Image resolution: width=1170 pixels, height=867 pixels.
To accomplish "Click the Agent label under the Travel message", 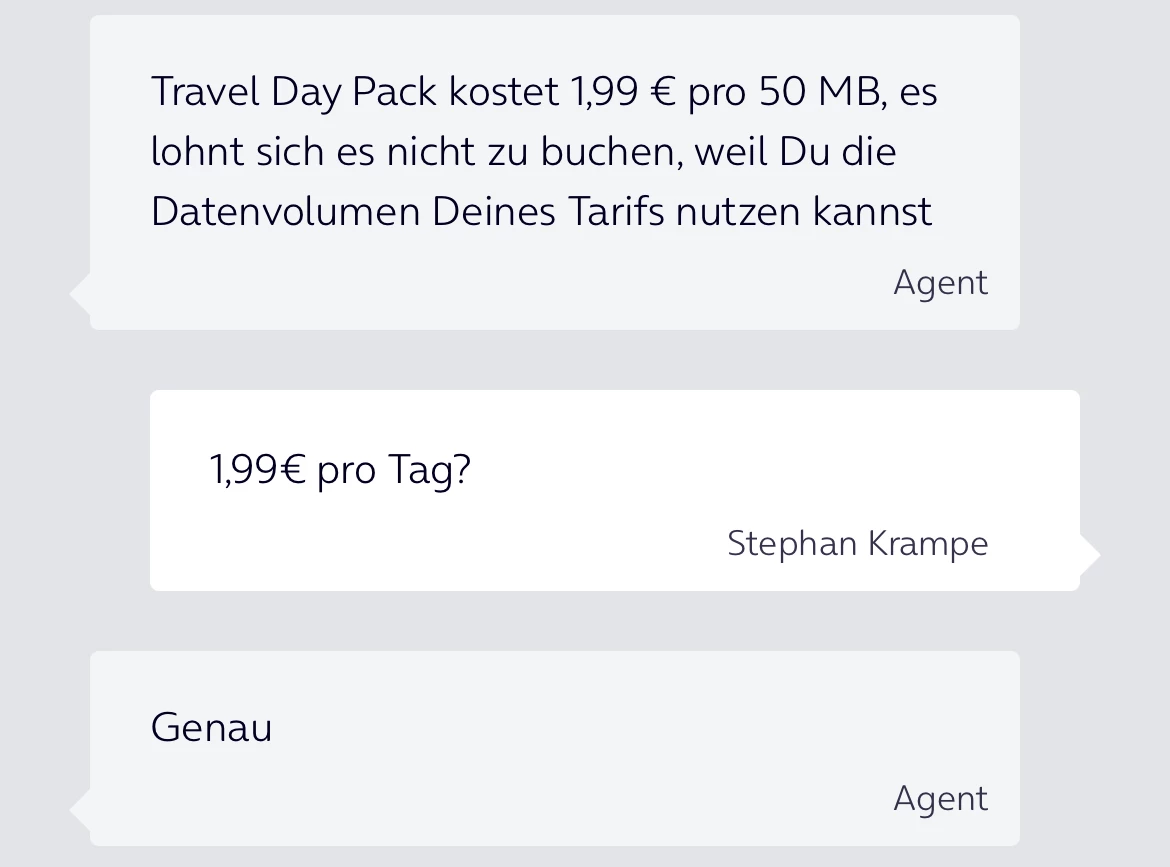I will [x=940, y=283].
